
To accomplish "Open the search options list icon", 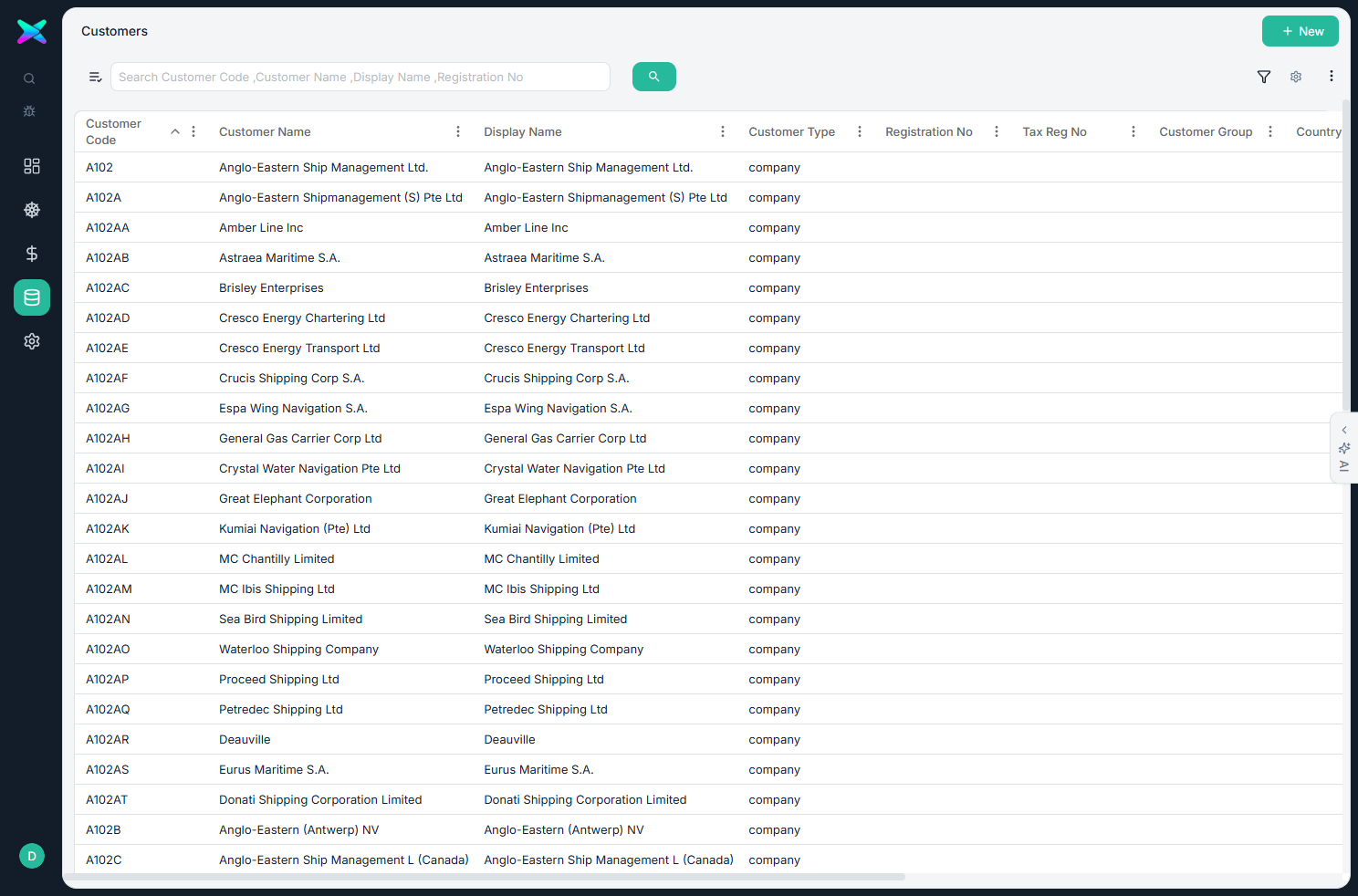I will pos(95,77).
